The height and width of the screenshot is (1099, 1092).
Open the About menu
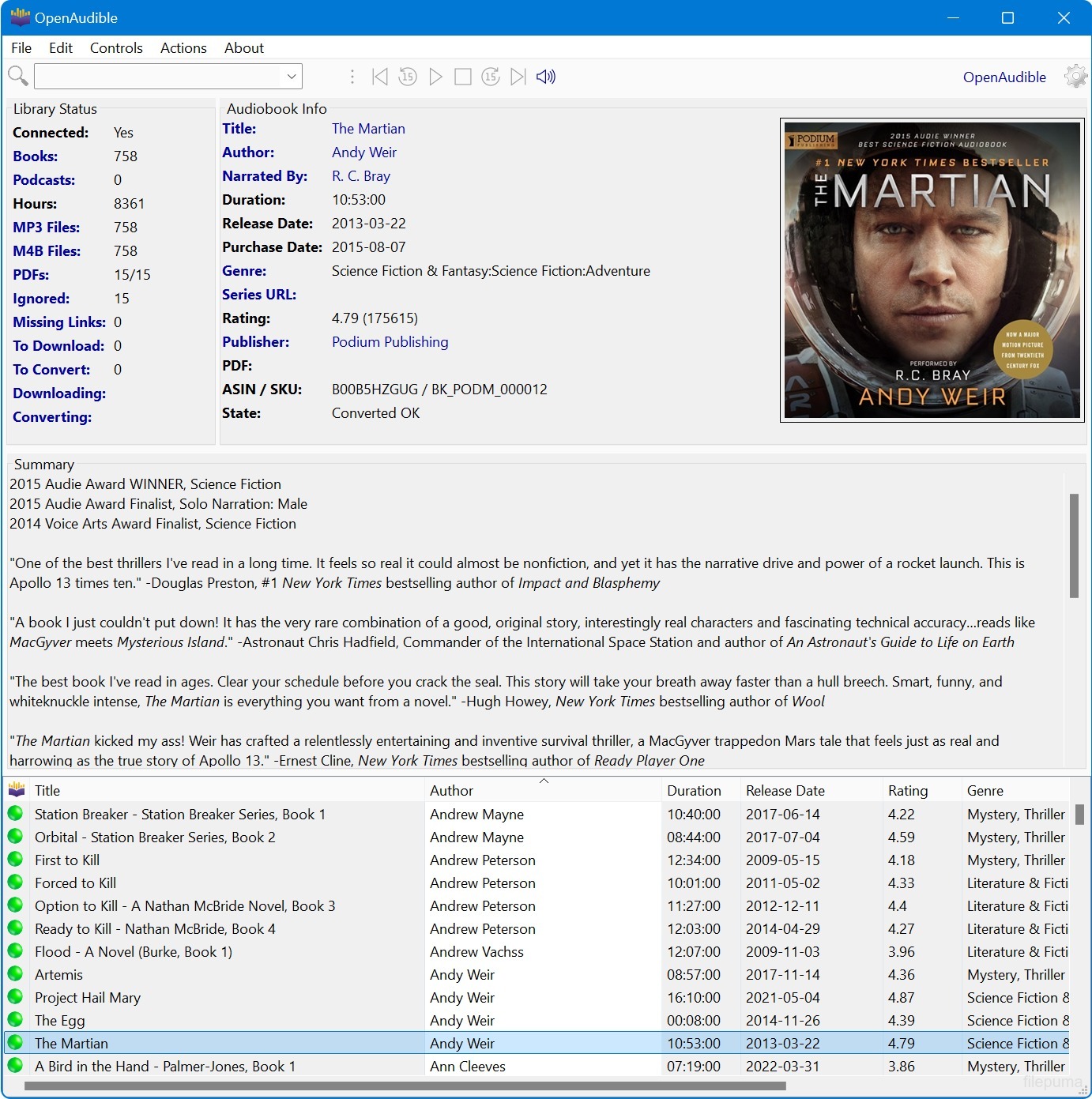coord(244,48)
